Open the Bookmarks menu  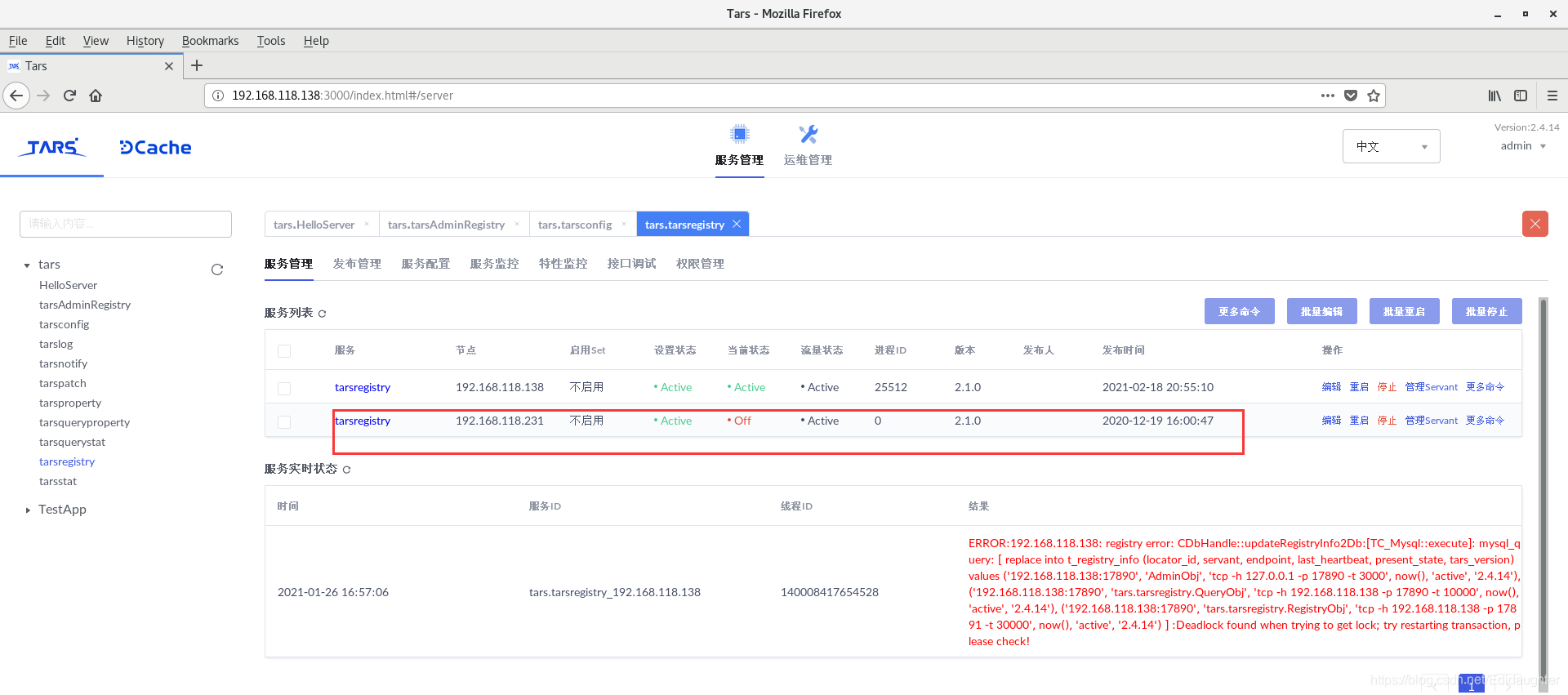pos(210,41)
